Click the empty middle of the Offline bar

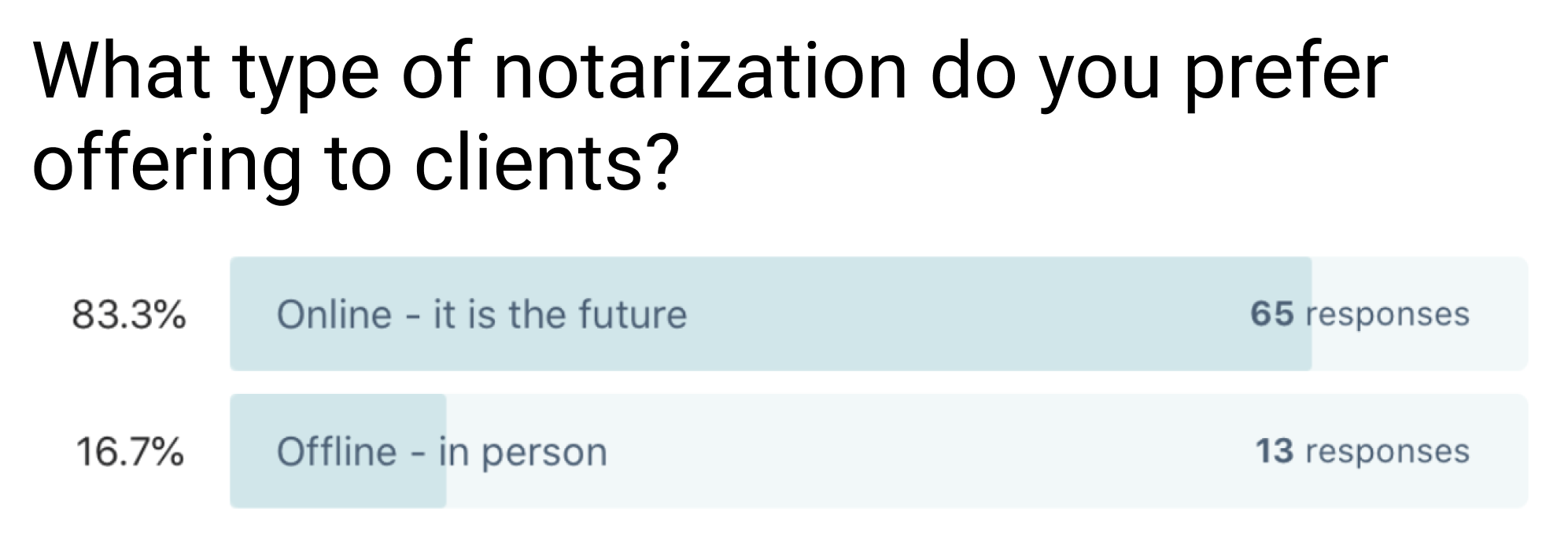(865, 452)
